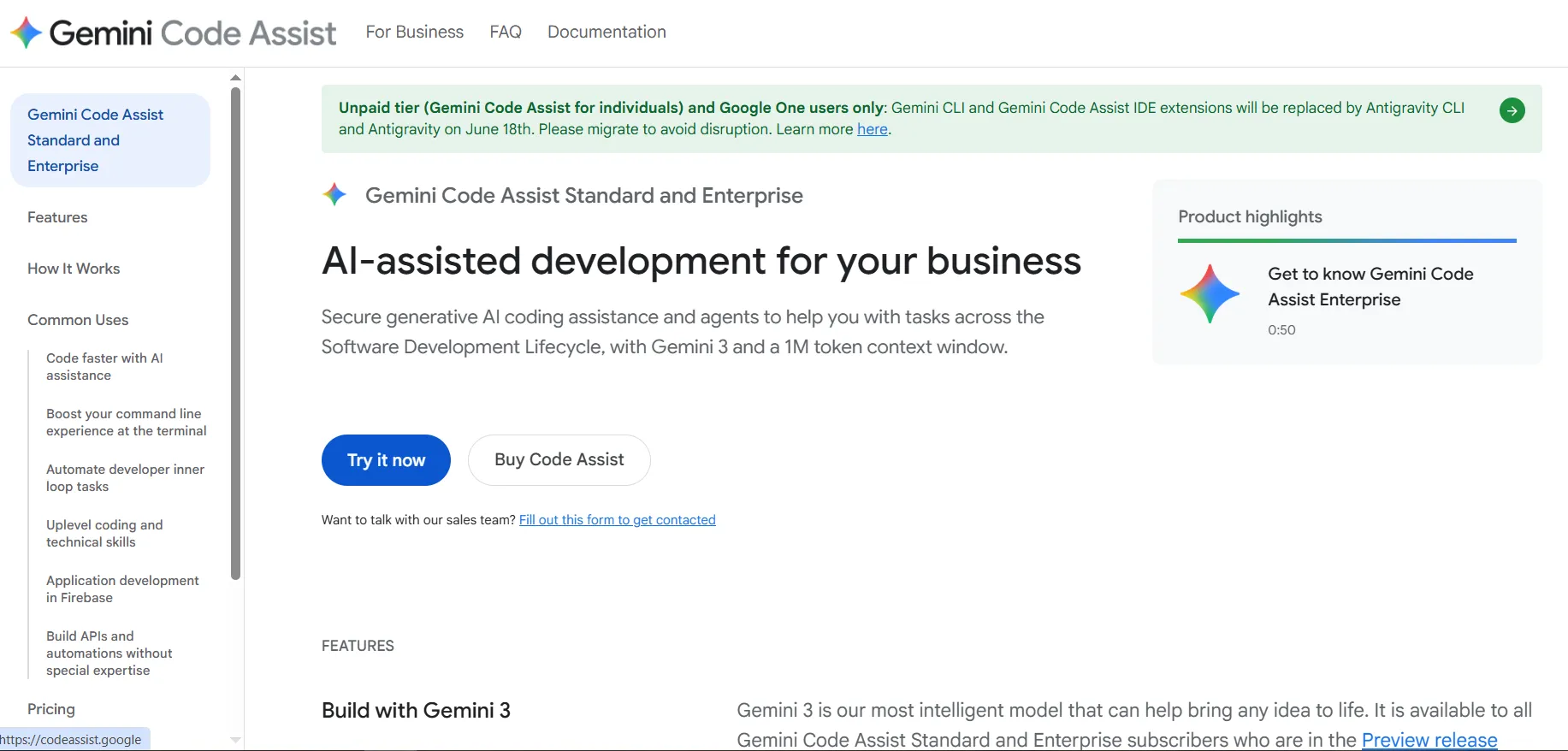1568x751 pixels.
Task: Select Gemini Code Assist Standard and Enterprise sidebar item
Action: 110,140
